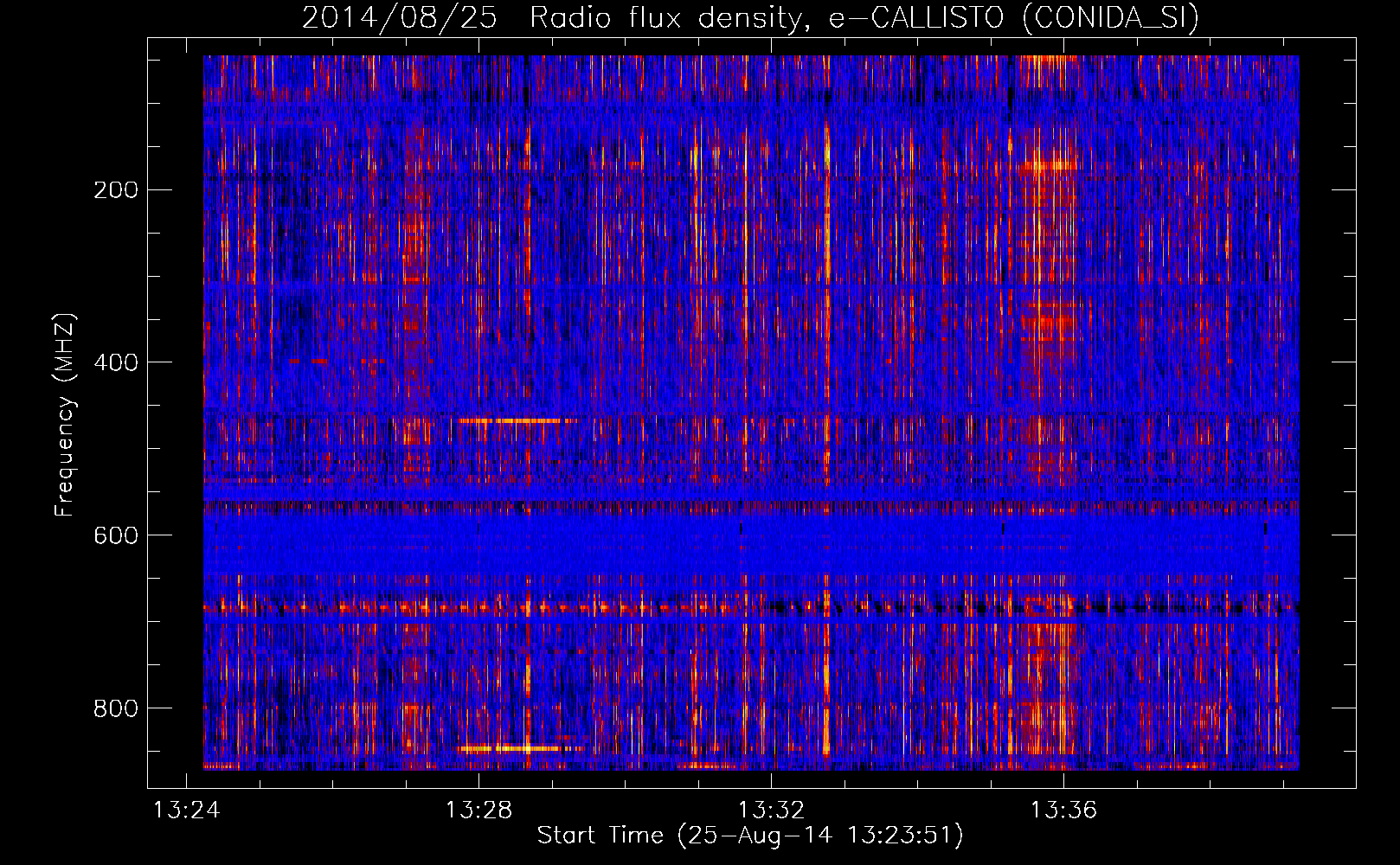Click the bright horizontal streak near 470 MHz
Viewport: 1400px width, 865px height.
tap(517, 420)
